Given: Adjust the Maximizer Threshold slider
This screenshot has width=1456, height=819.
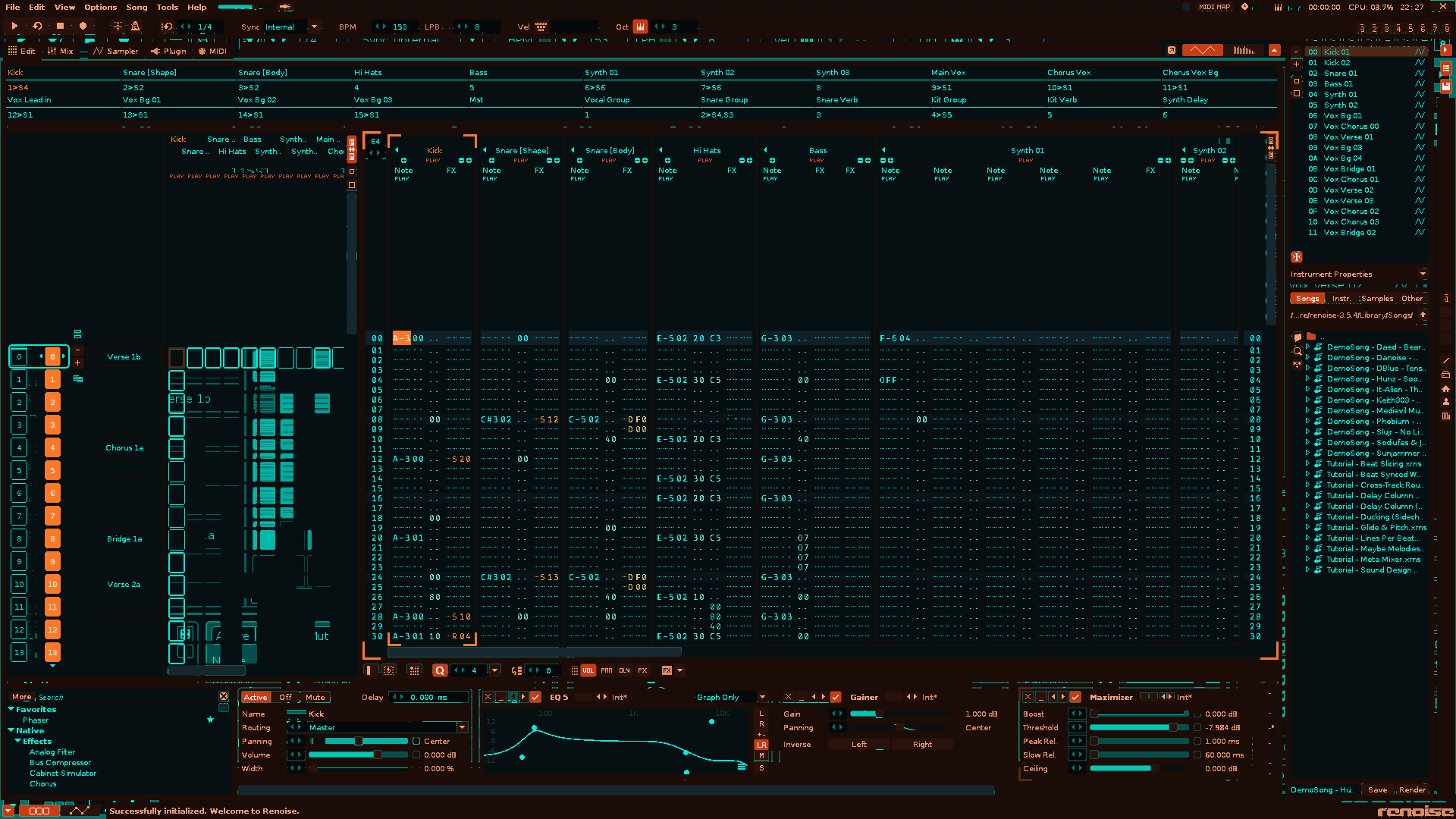Looking at the screenshot, I should 1139,728.
